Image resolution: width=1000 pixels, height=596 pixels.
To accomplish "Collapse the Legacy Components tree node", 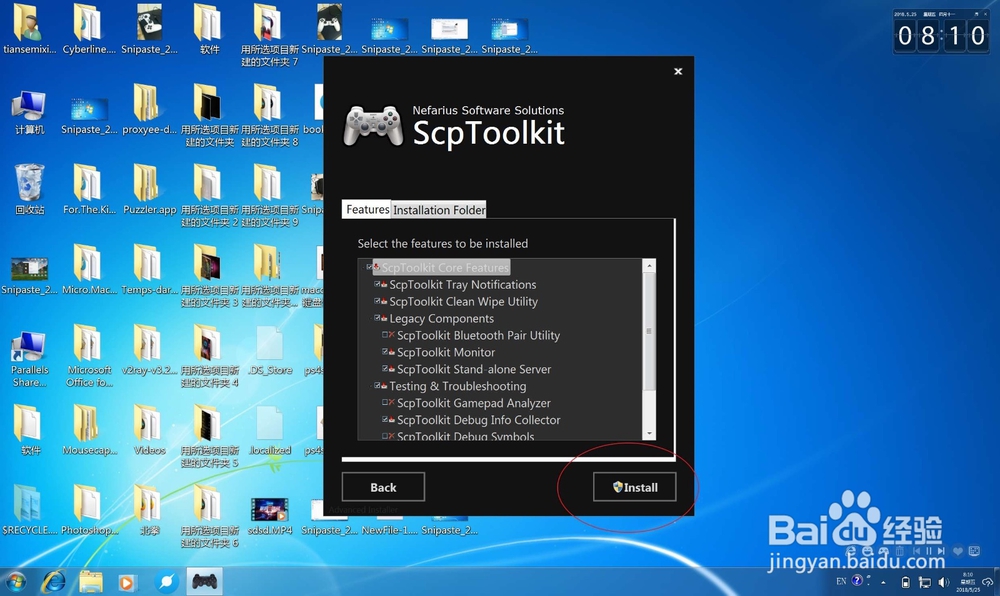I will point(370,317).
